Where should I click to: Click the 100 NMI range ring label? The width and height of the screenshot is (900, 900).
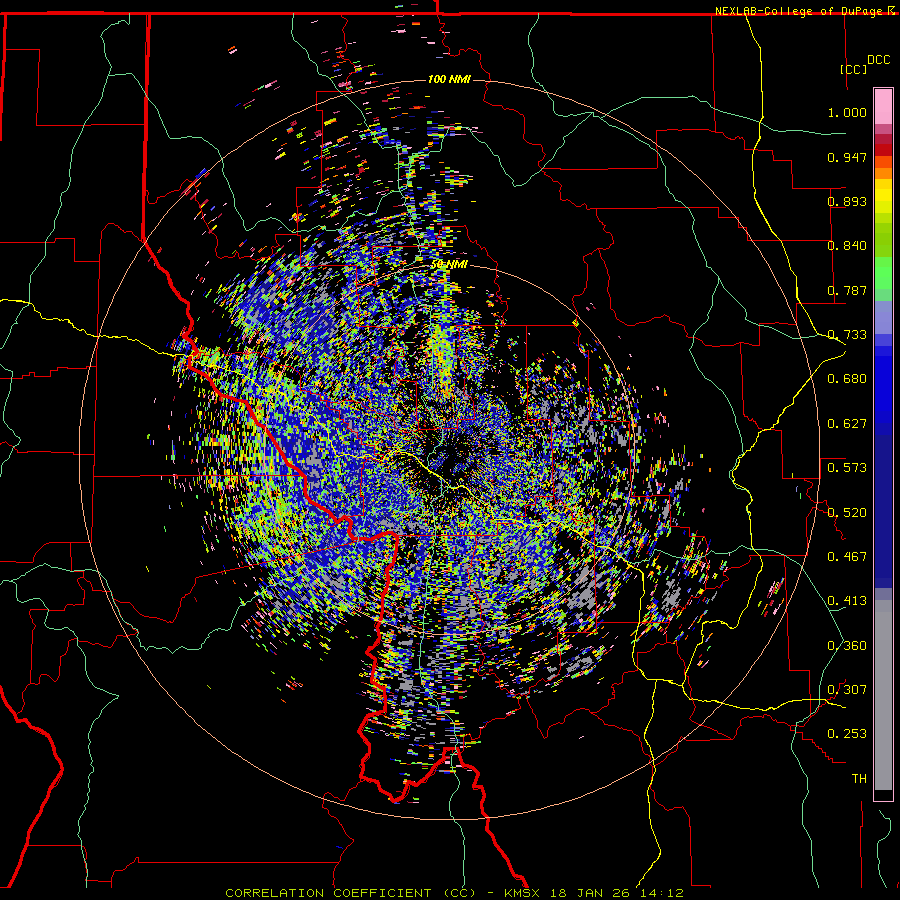449,79
